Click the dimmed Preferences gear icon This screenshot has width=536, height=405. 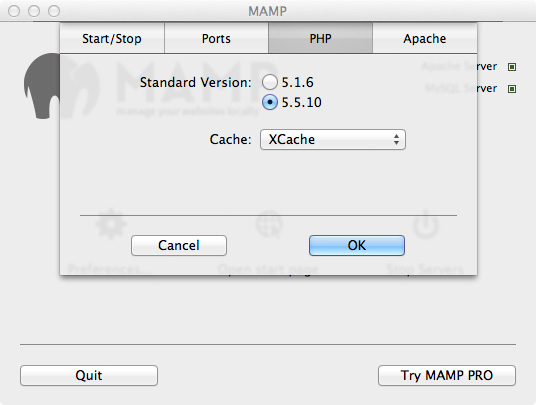pos(111,224)
